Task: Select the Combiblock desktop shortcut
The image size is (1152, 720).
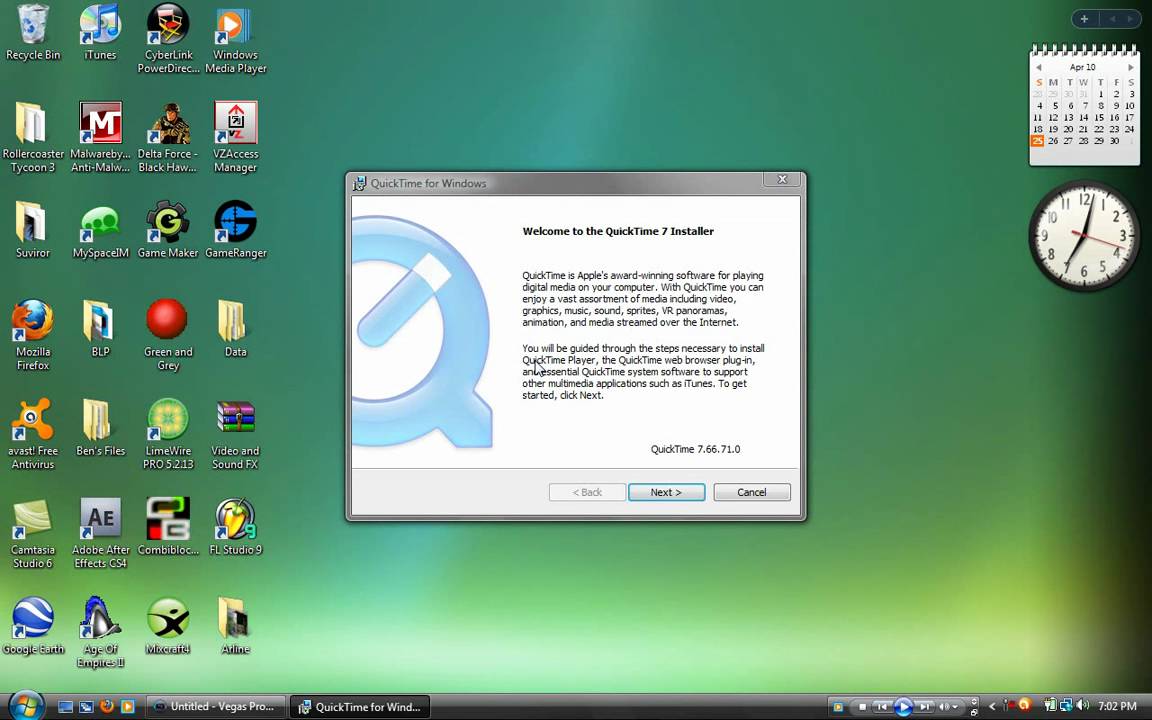Action: coord(168,528)
